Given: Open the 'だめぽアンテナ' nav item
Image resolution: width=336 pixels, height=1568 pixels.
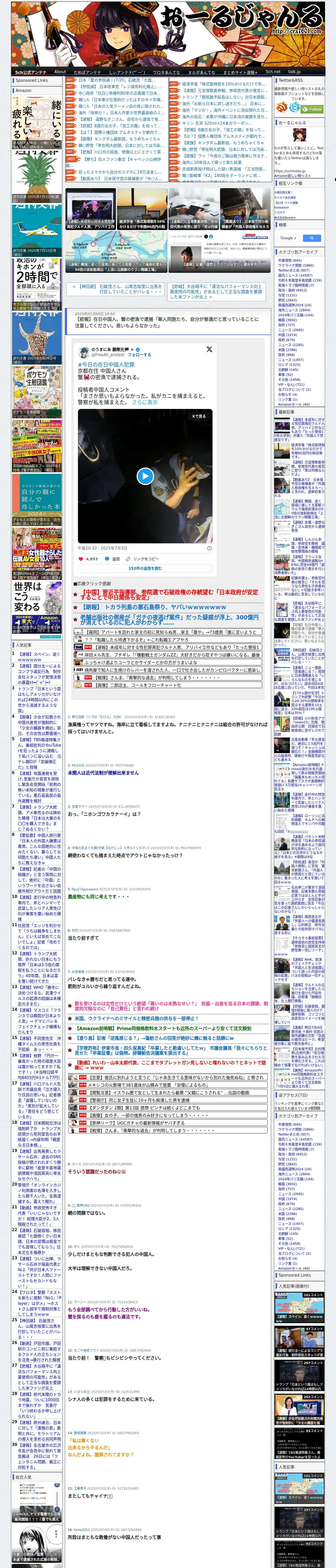Looking at the screenshot, I should pos(87,72).
